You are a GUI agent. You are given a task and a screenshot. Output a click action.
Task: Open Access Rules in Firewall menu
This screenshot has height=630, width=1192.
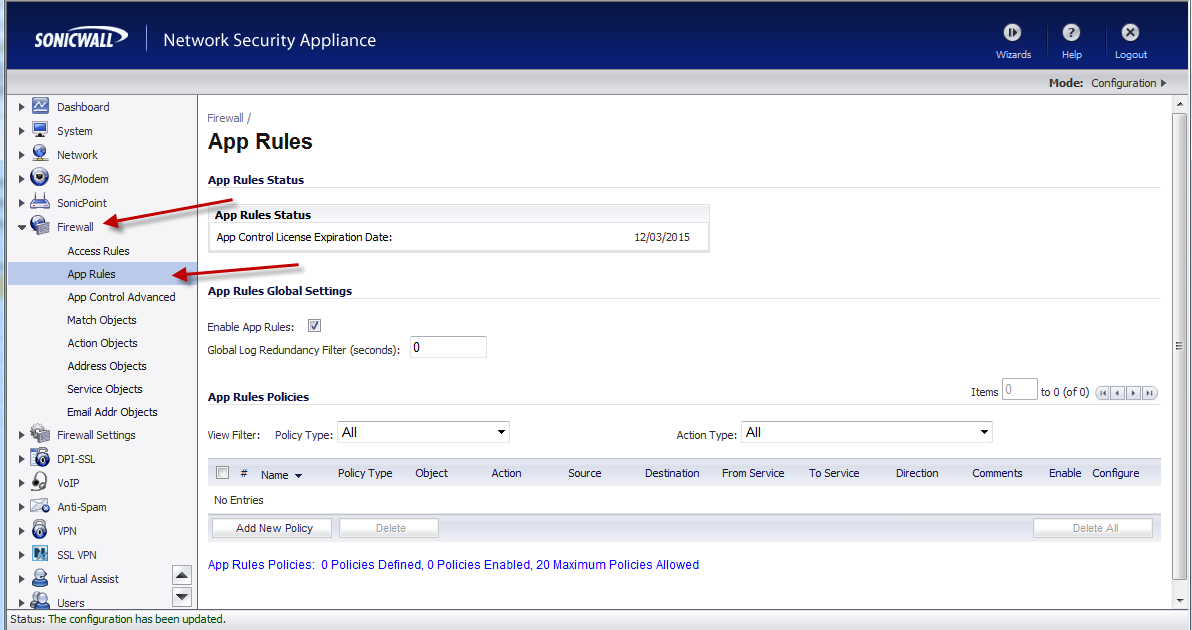click(98, 251)
